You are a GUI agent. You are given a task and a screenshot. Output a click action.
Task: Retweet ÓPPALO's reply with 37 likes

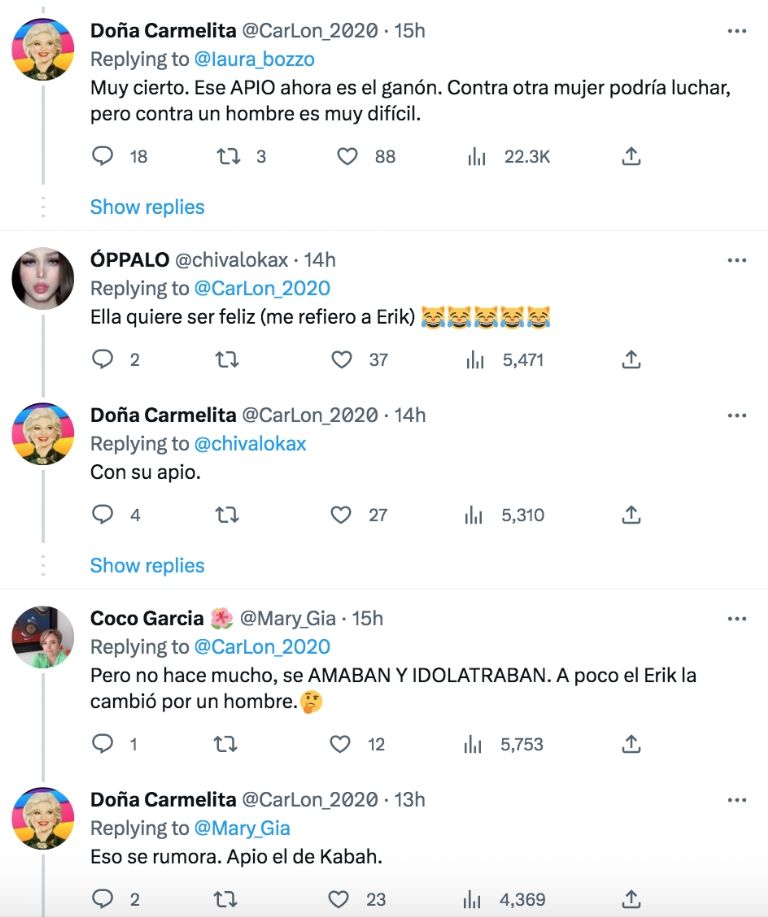[227, 359]
